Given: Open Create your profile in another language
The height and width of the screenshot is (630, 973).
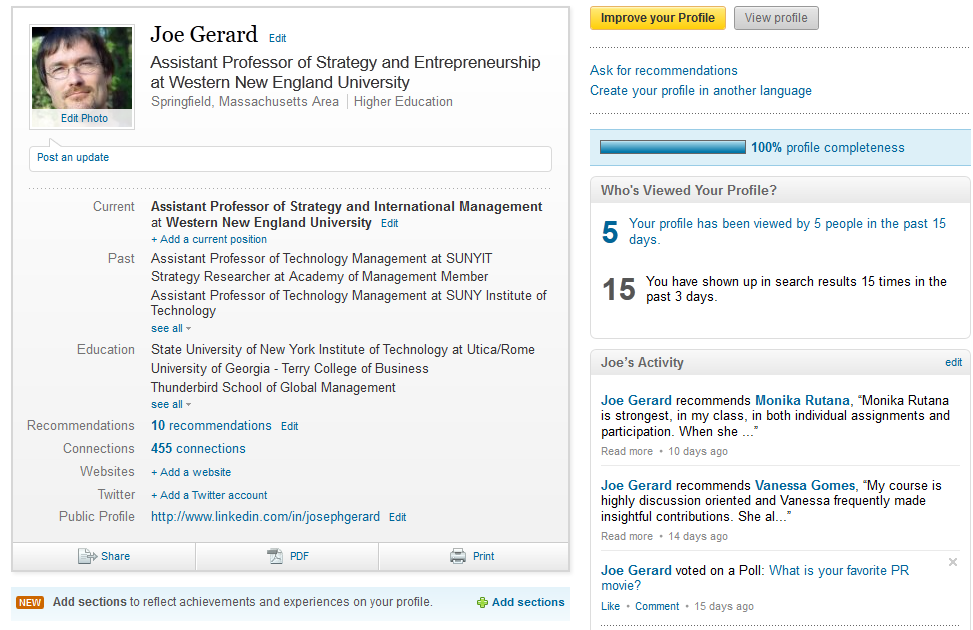Looking at the screenshot, I should [x=701, y=91].
